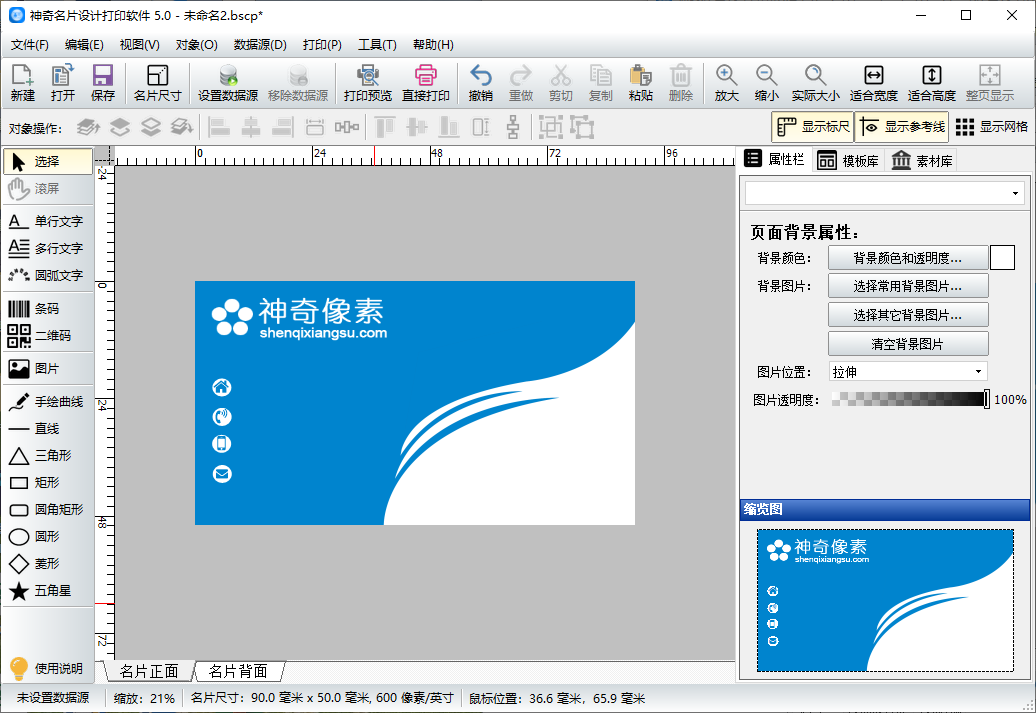This screenshot has height=713, width=1036.
Task: Click the 打印预览 print preview icon
Action: click(x=367, y=83)
